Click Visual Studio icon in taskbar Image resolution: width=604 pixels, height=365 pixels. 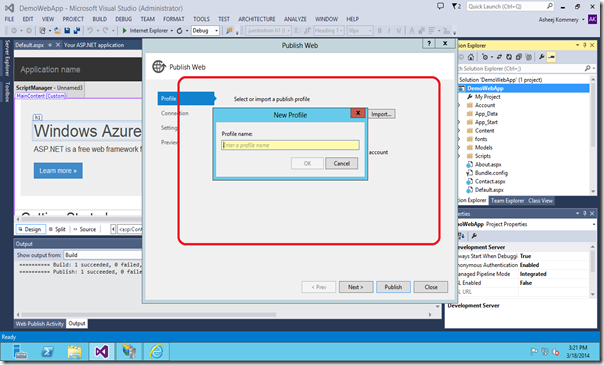click(x=102, y=352)
